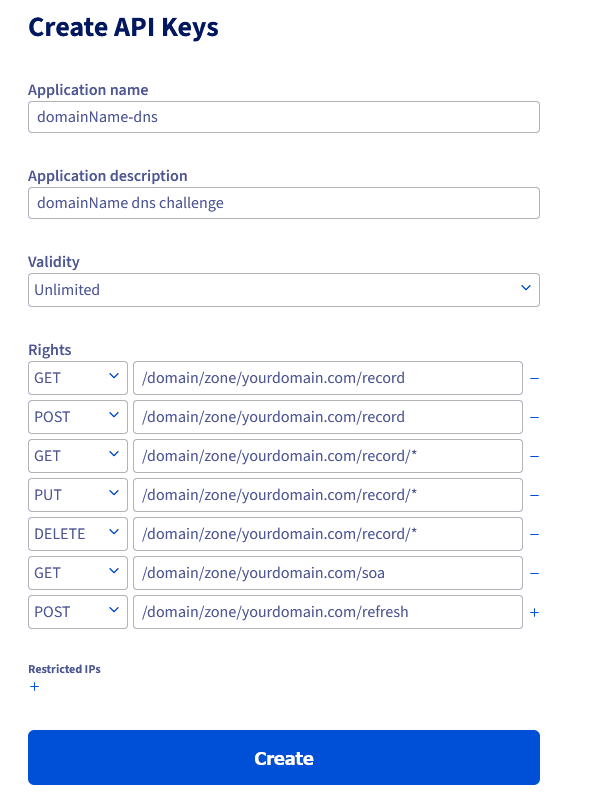Open the PUT method selector
616x804 pixels.
click(77, 495)
